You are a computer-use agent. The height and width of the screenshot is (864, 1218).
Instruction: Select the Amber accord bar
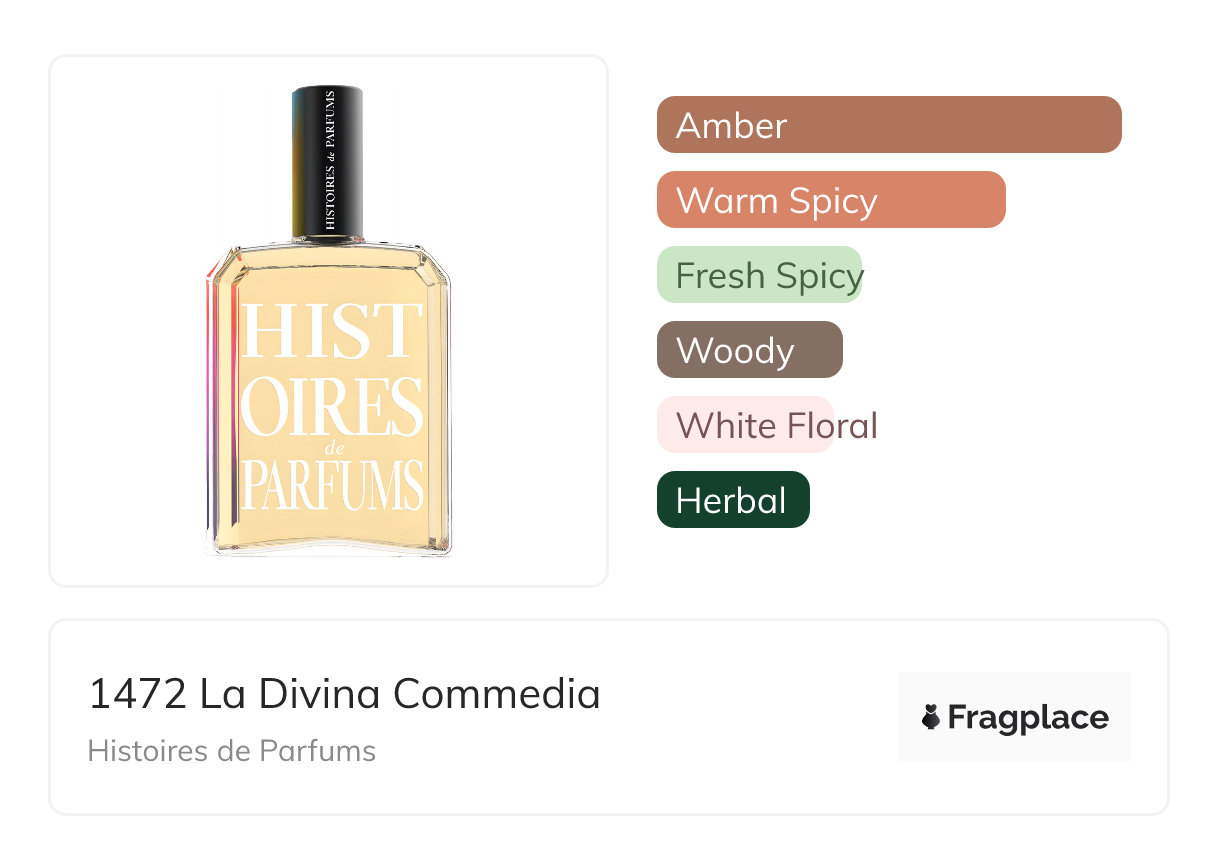(888, 125)
